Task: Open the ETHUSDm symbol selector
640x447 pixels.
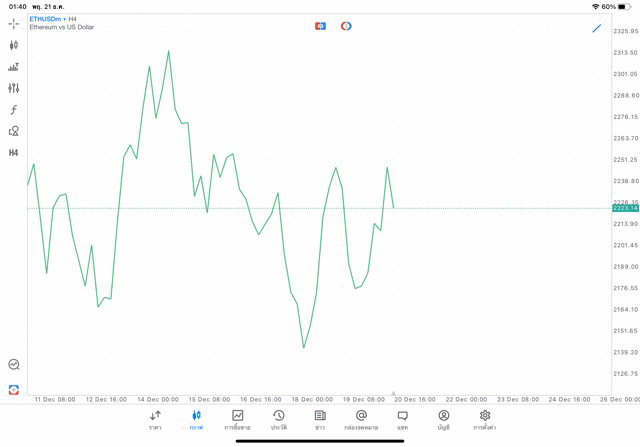Action: (46, 18)
